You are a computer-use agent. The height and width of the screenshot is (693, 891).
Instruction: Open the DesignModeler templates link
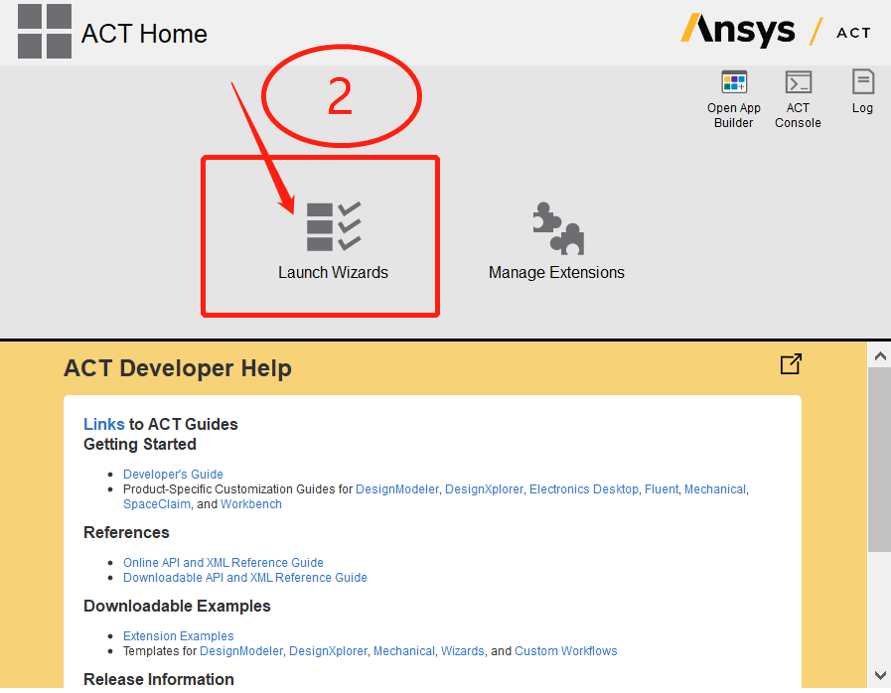[x=241, y=651]
